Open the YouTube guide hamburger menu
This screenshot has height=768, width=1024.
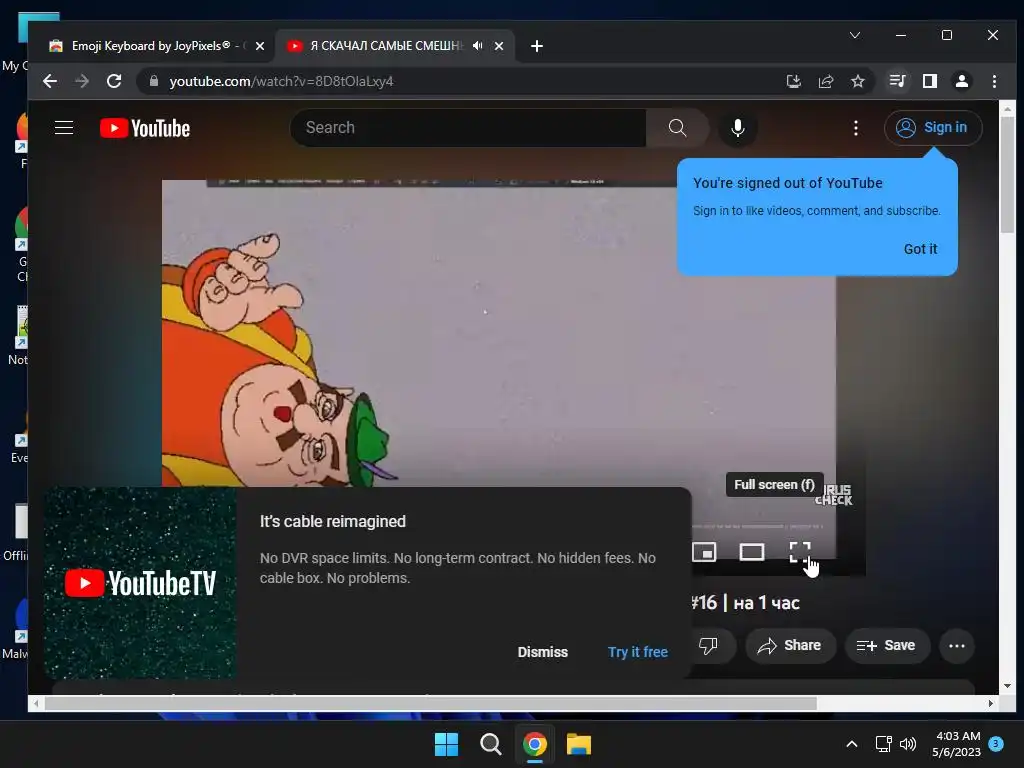(x=63, y=127)
